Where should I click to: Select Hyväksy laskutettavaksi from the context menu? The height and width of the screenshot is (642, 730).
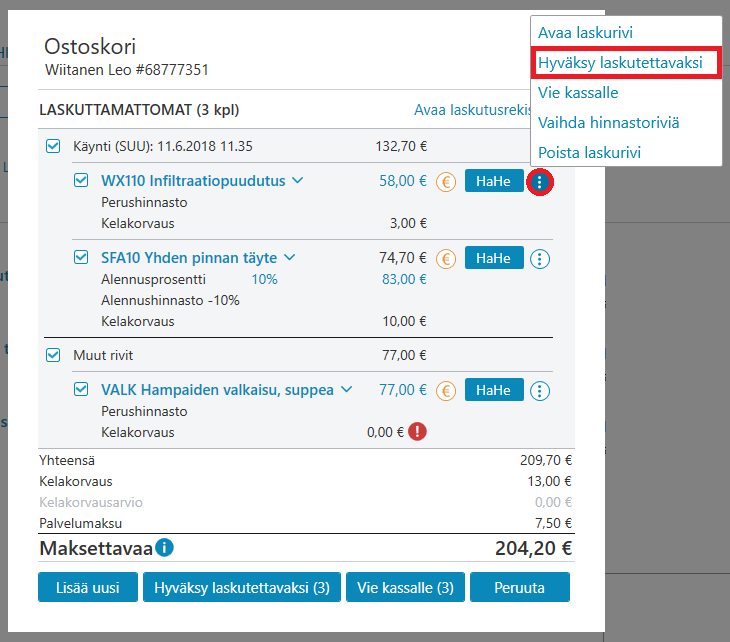[620, 62]
